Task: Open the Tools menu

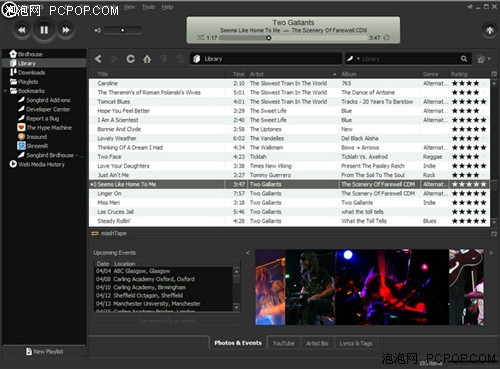Action: click(x=148, y=7)
